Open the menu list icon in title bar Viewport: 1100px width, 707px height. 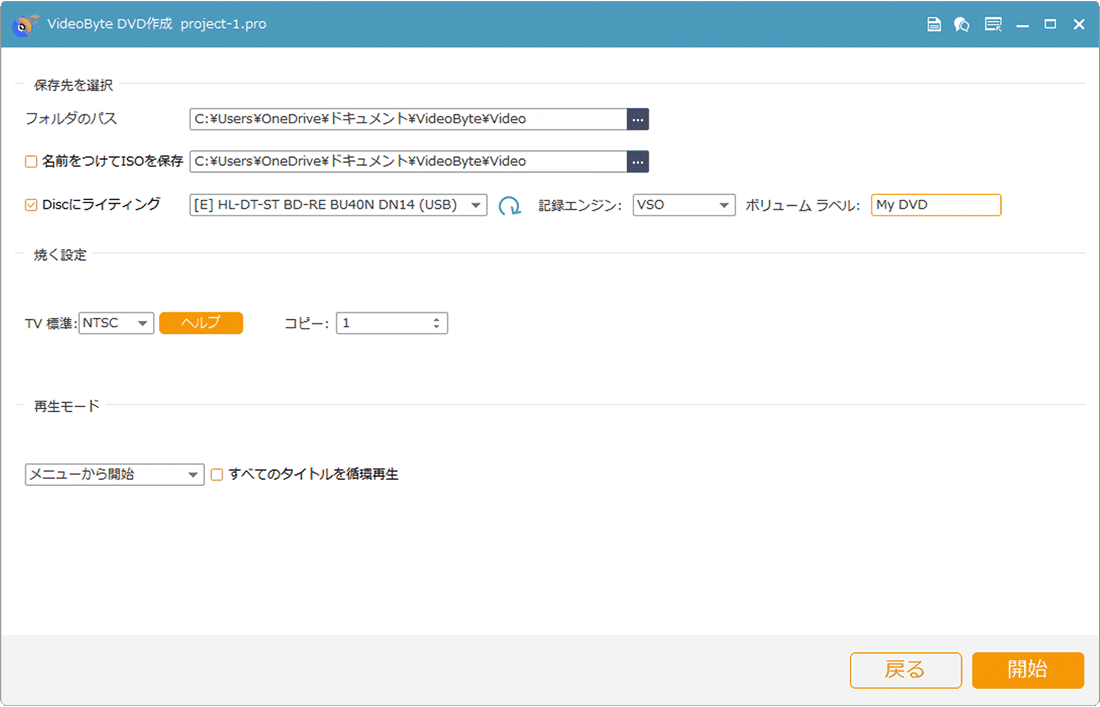point(992,24)
